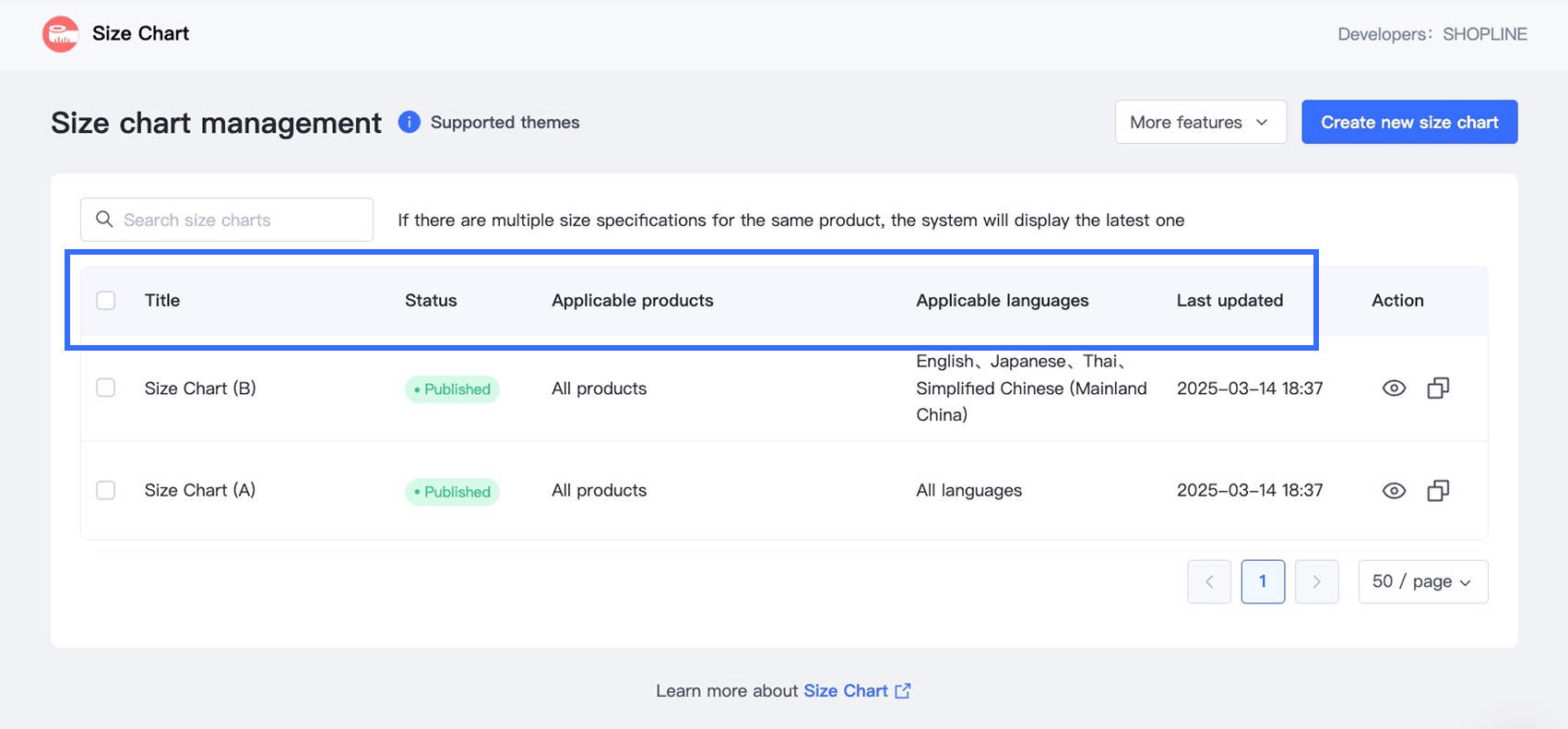Check the box for Size Chart (A)
The width and height of the screenshot is (1568, 729).
tap(106, 490)
